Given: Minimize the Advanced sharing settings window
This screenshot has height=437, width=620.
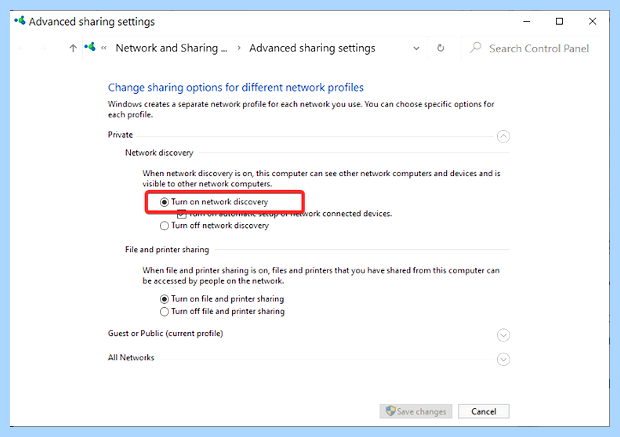Looking at the screenshot, I should tap(527, 21).
